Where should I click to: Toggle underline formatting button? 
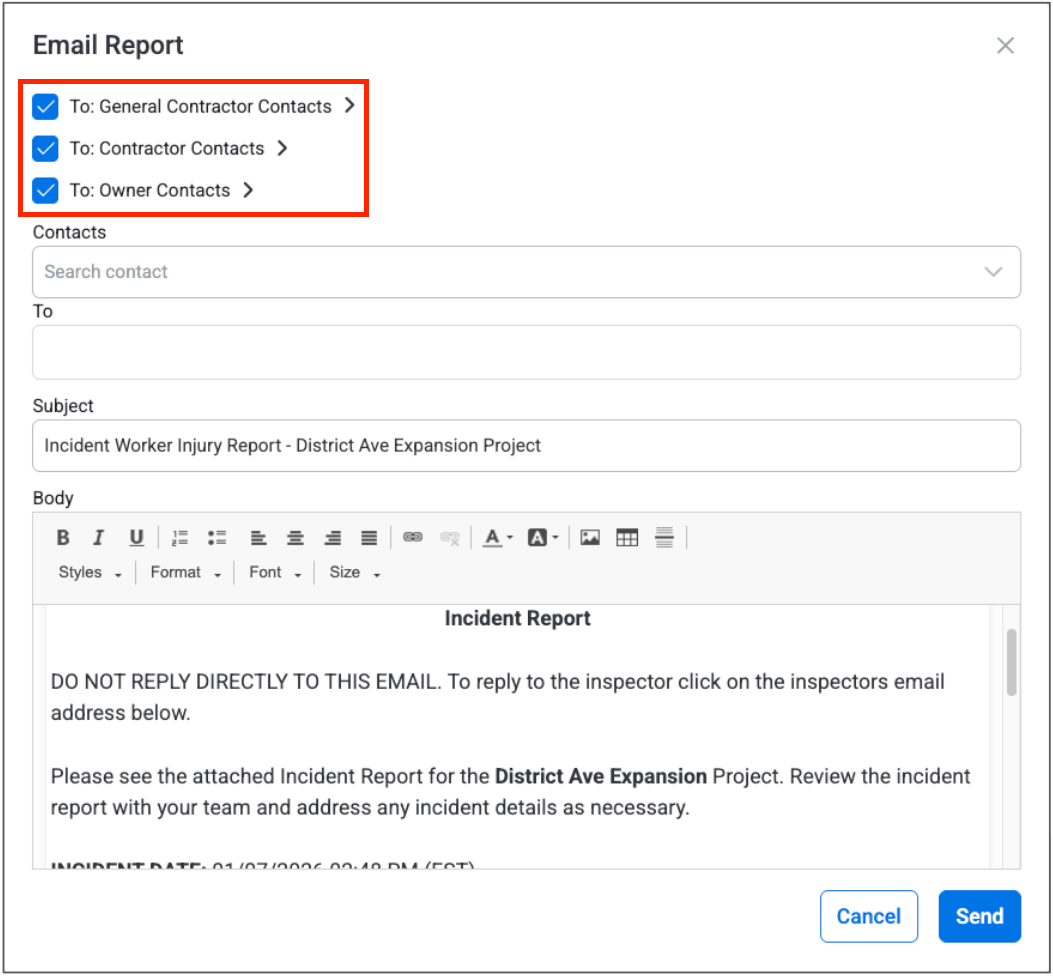coord(136,538)
